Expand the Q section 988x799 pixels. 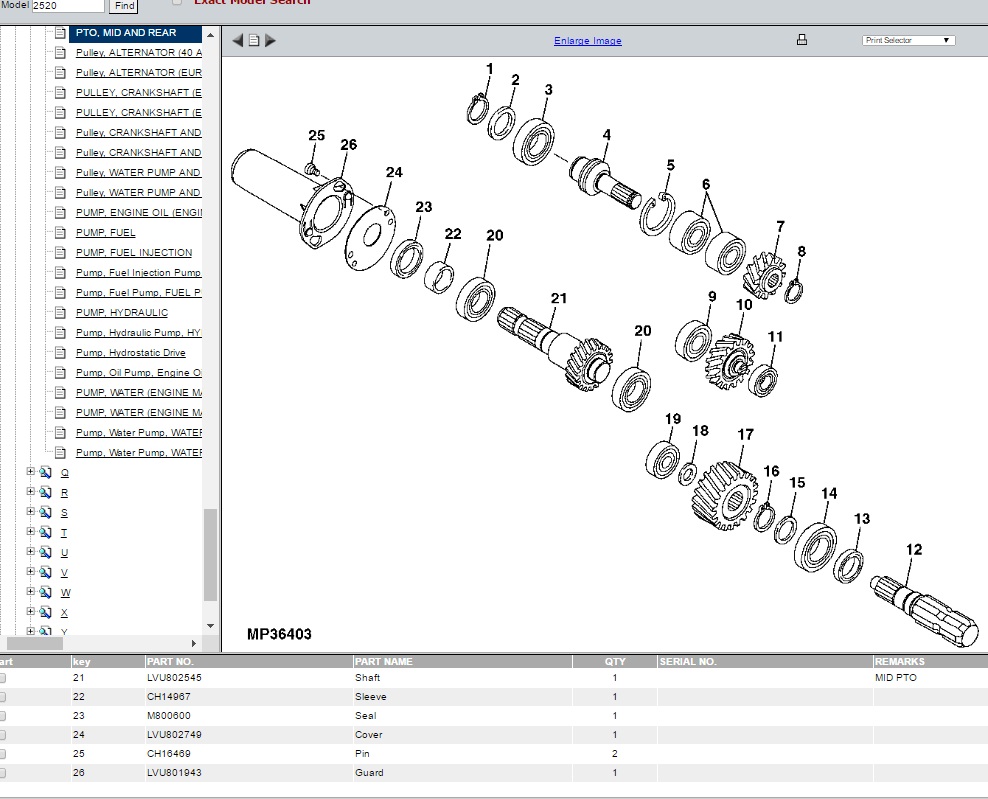click(x=30, y=471)
